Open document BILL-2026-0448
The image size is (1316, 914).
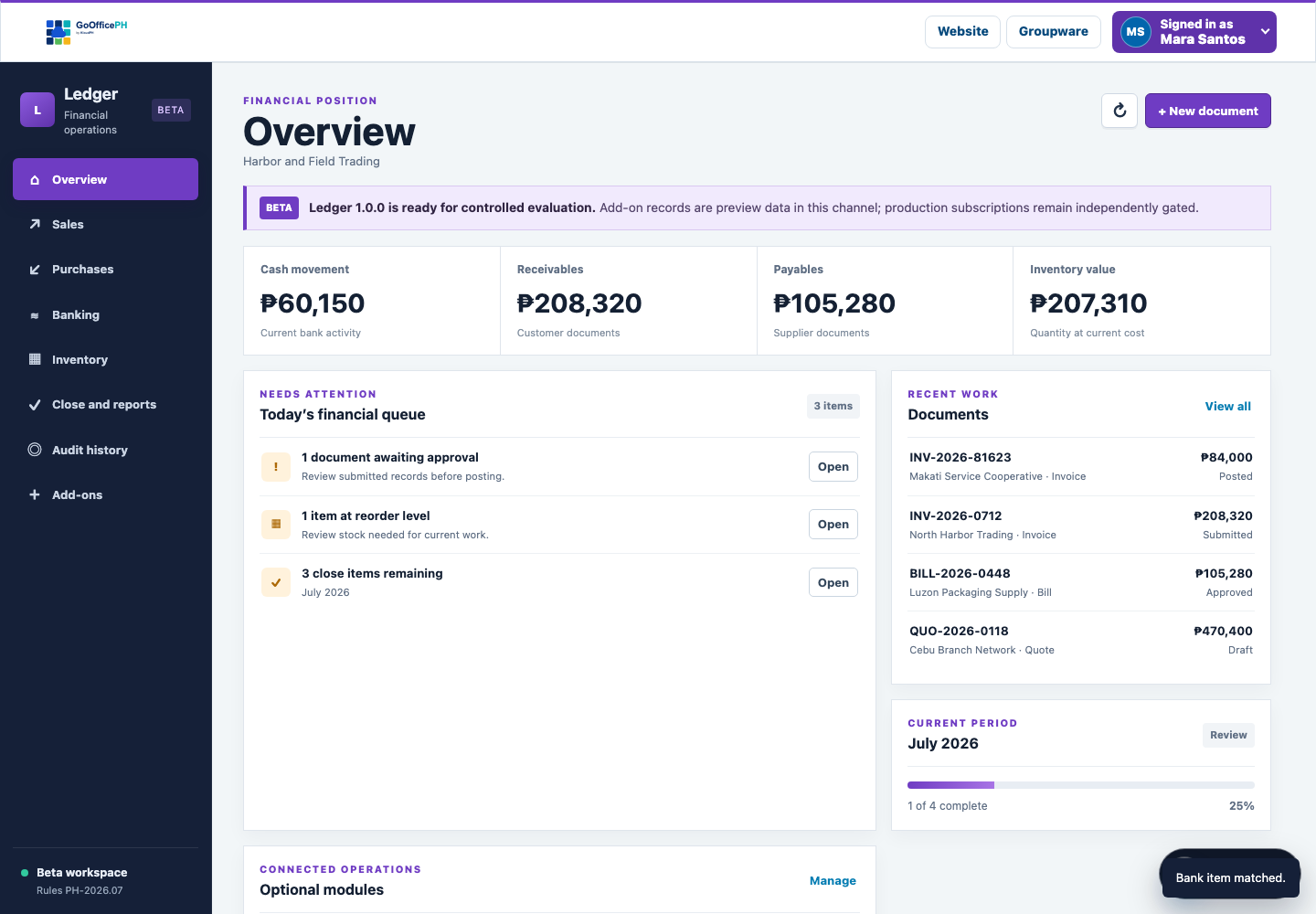(x=1080, y=582)
